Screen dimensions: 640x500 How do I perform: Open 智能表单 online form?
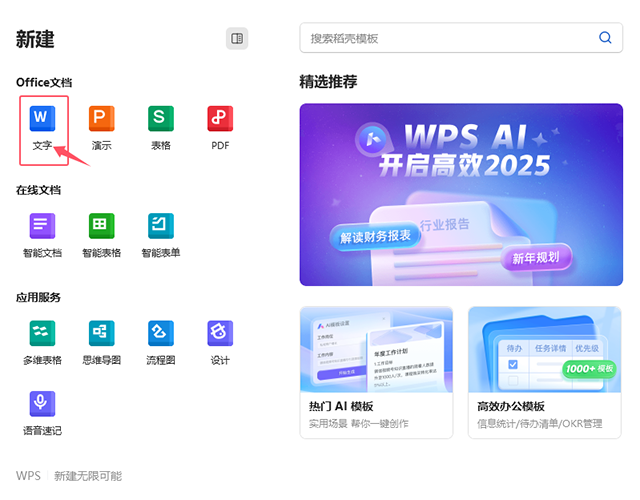(x=161, y=226)
